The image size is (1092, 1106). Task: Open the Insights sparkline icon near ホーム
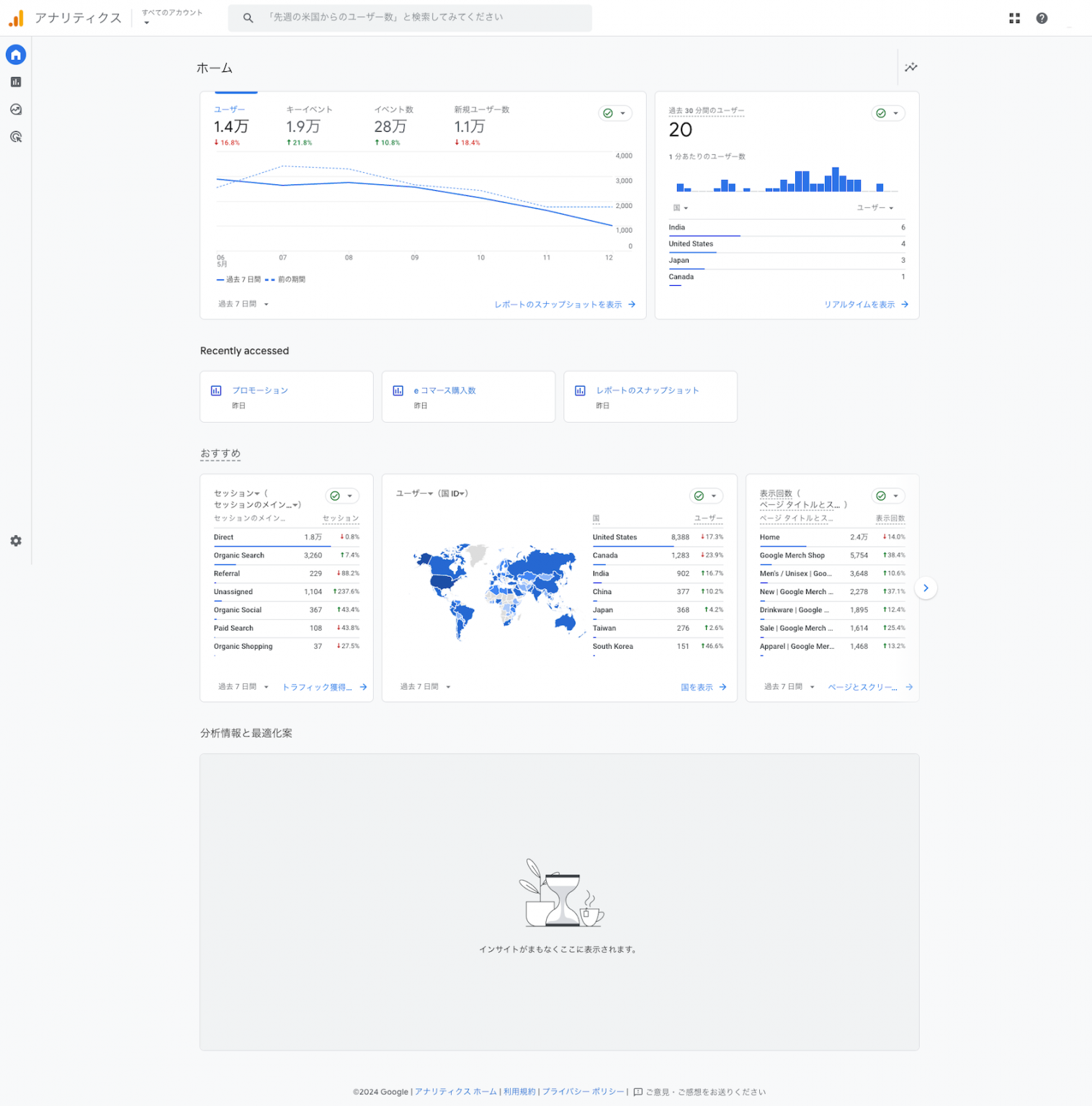click(911, 67)
